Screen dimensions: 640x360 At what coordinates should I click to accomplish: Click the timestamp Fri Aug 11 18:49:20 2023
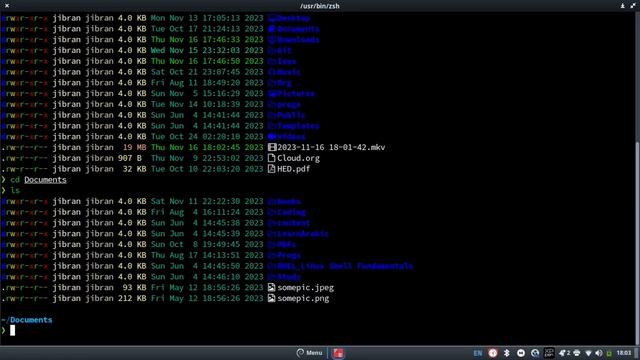[x=207, y=82]
